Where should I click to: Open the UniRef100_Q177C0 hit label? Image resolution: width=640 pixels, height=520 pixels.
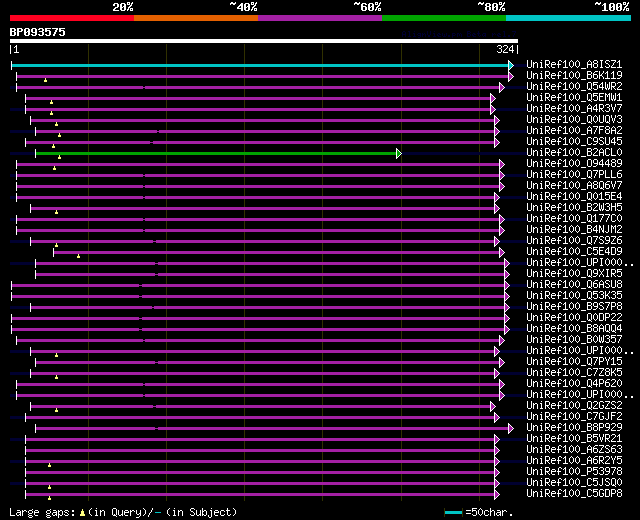(574, 218)
